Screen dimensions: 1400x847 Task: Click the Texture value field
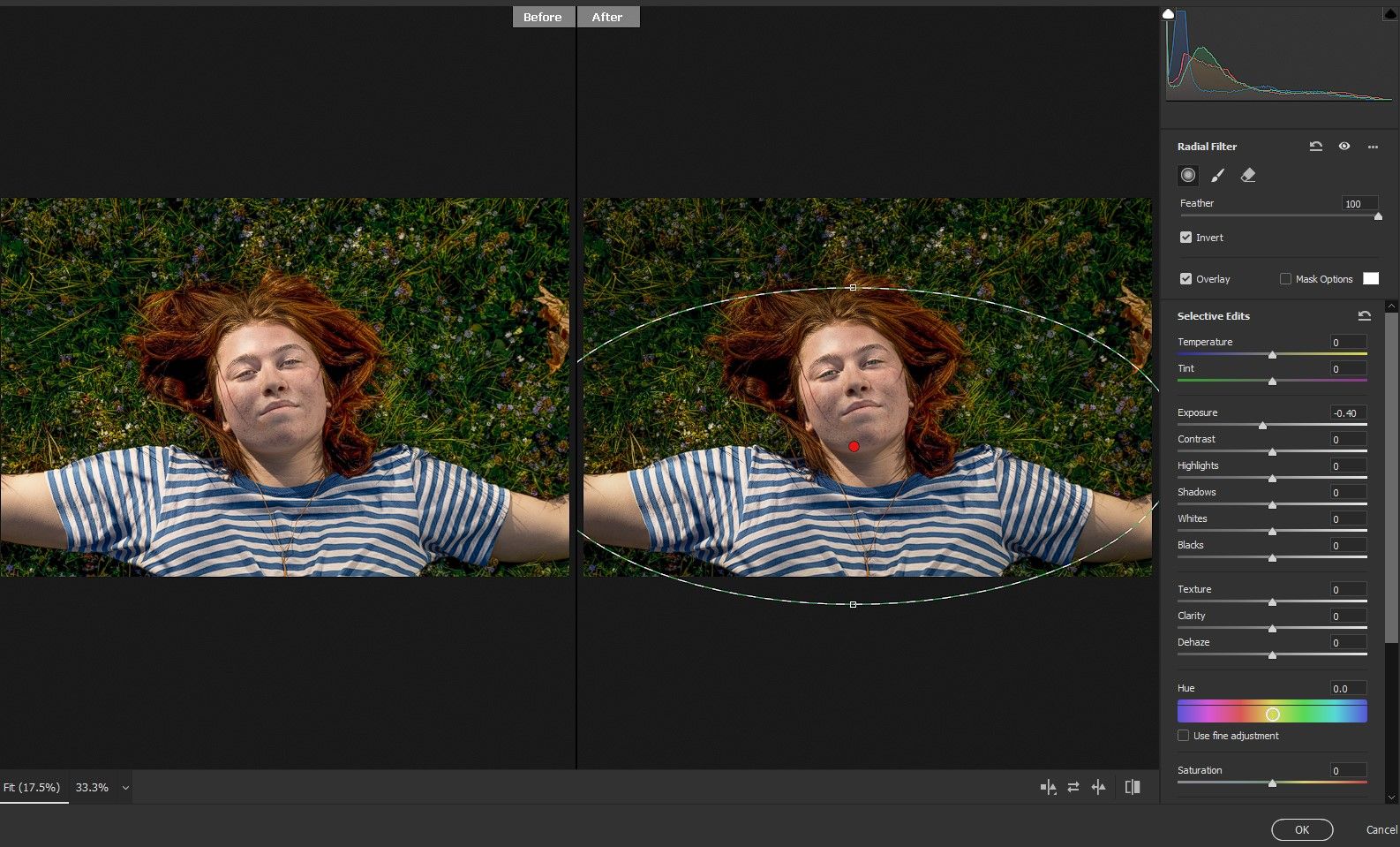tap(1349, 589)
